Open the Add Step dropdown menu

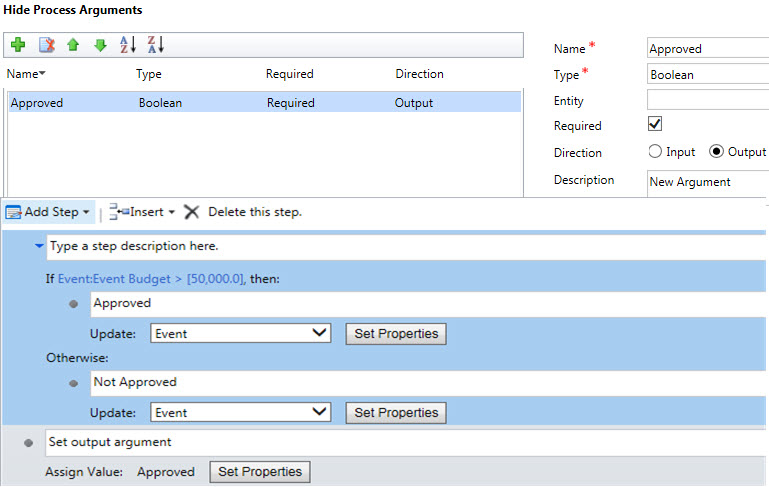[50, 212]
